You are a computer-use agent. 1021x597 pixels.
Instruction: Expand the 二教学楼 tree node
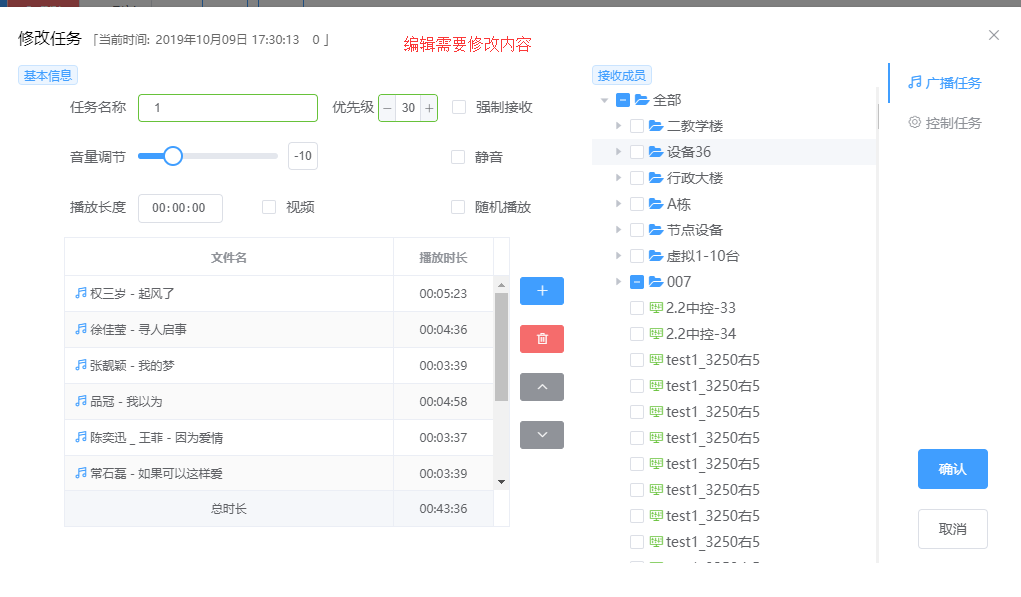618,126
